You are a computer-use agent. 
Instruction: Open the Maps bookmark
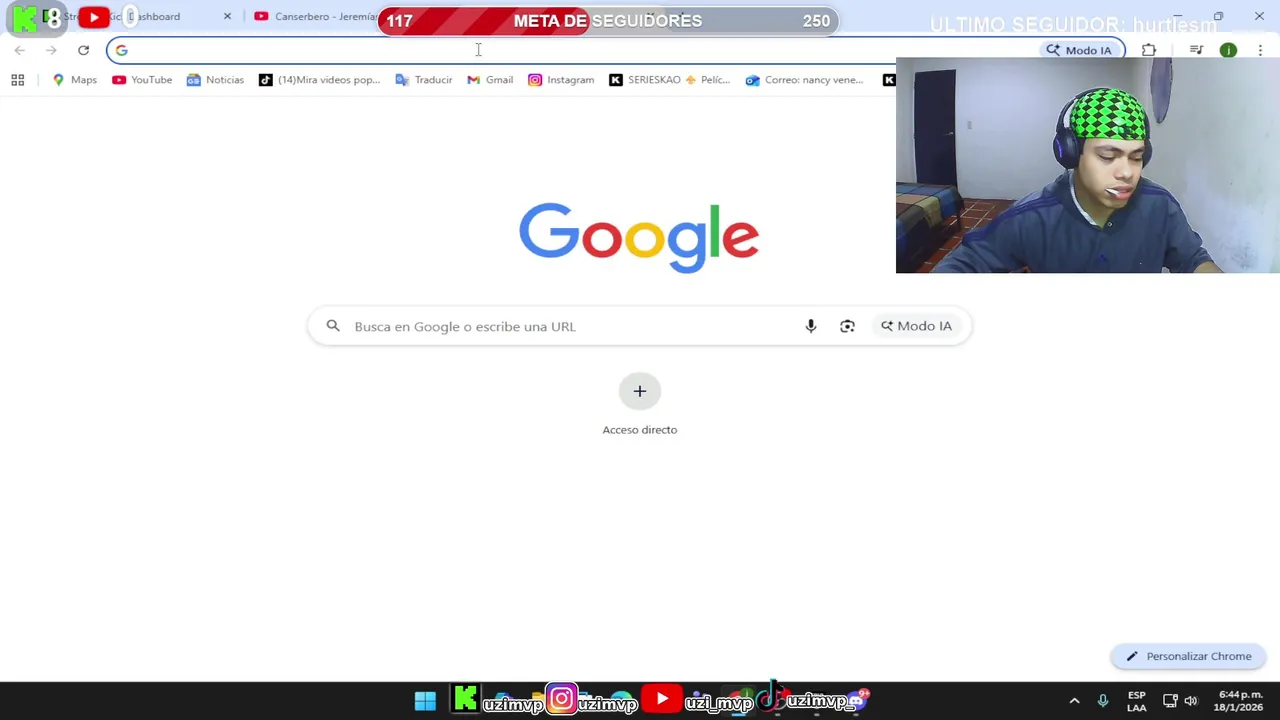75,80
